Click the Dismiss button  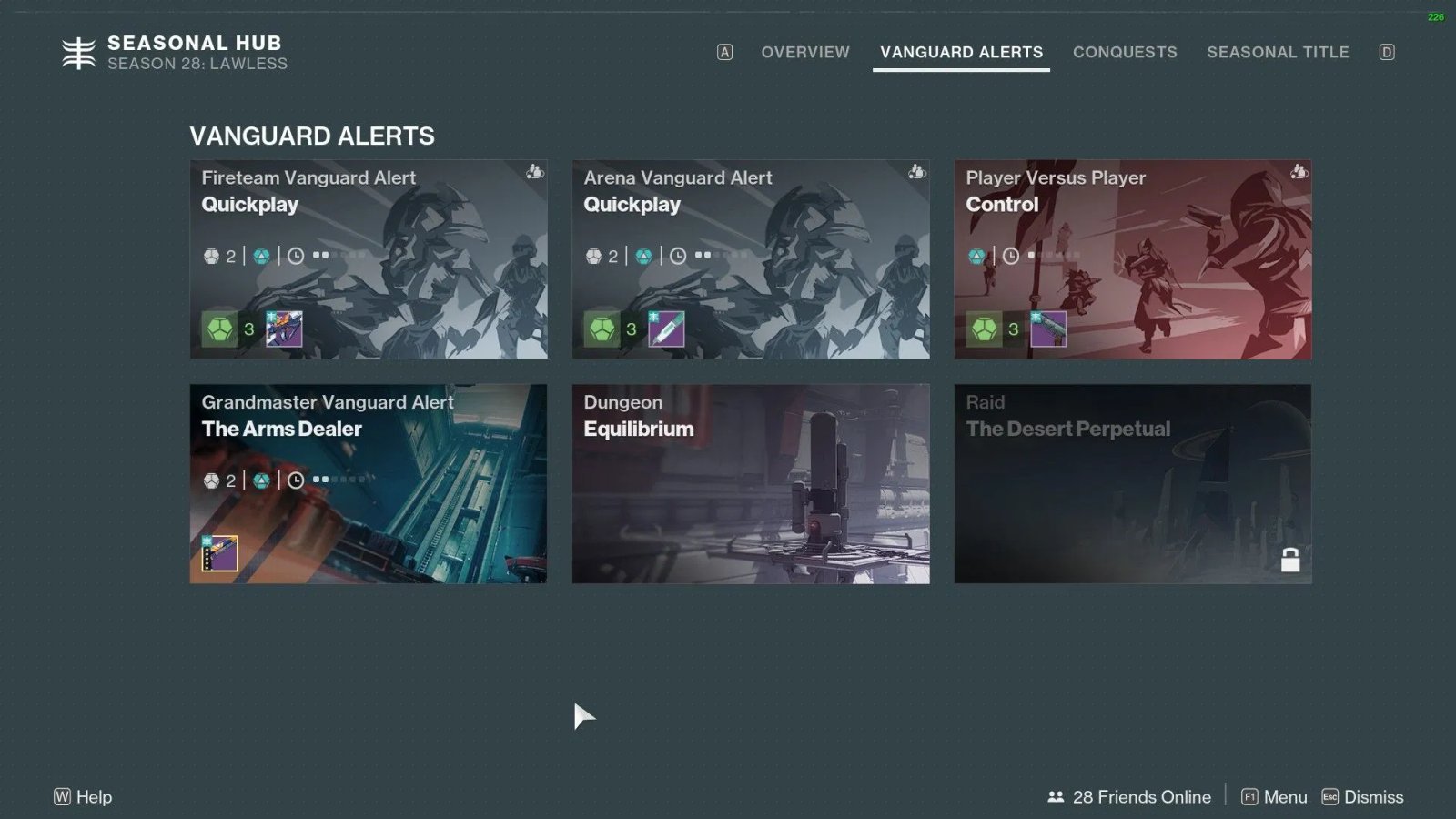click(1363, 797)
